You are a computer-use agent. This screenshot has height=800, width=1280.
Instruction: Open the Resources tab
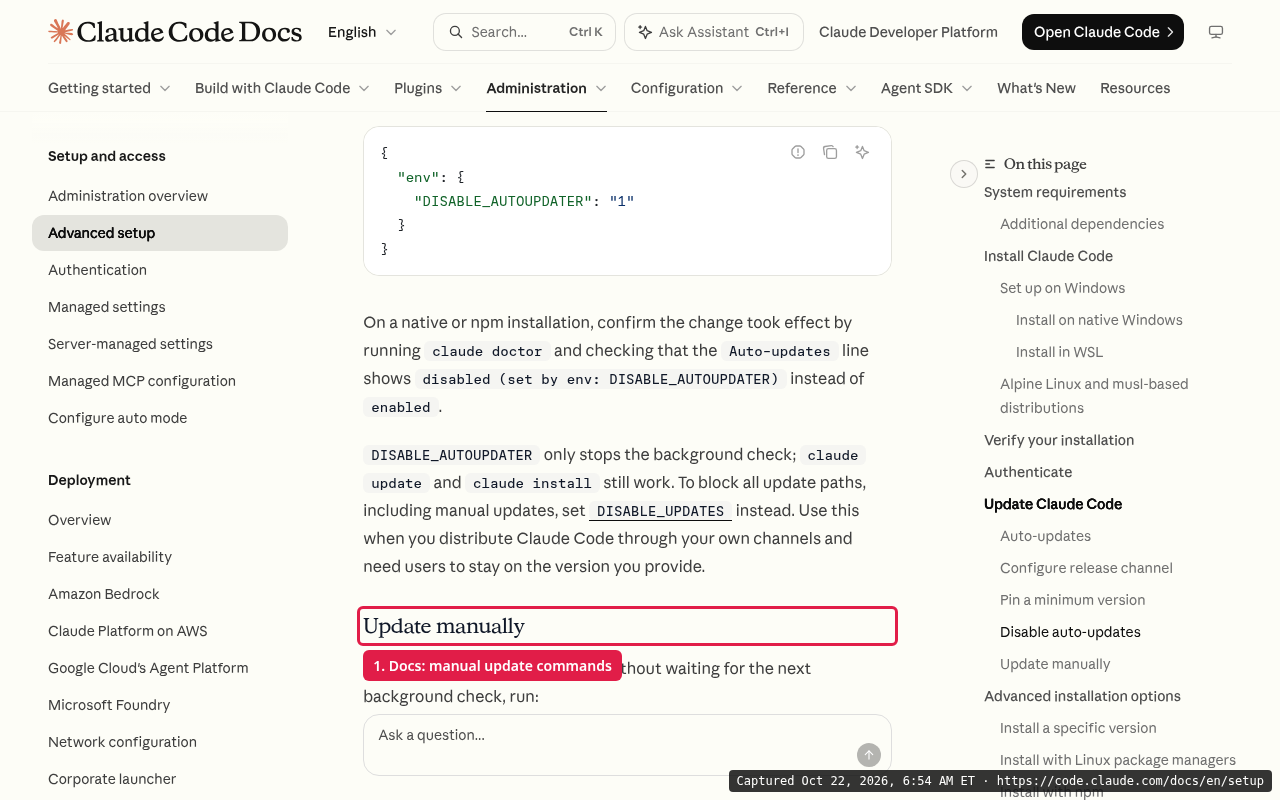coord(1135,88)
